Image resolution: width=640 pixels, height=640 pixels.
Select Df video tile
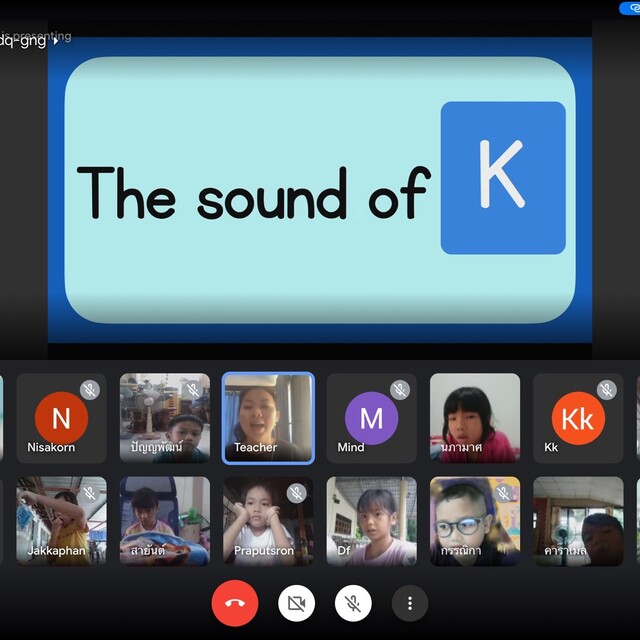coord(371,521)
